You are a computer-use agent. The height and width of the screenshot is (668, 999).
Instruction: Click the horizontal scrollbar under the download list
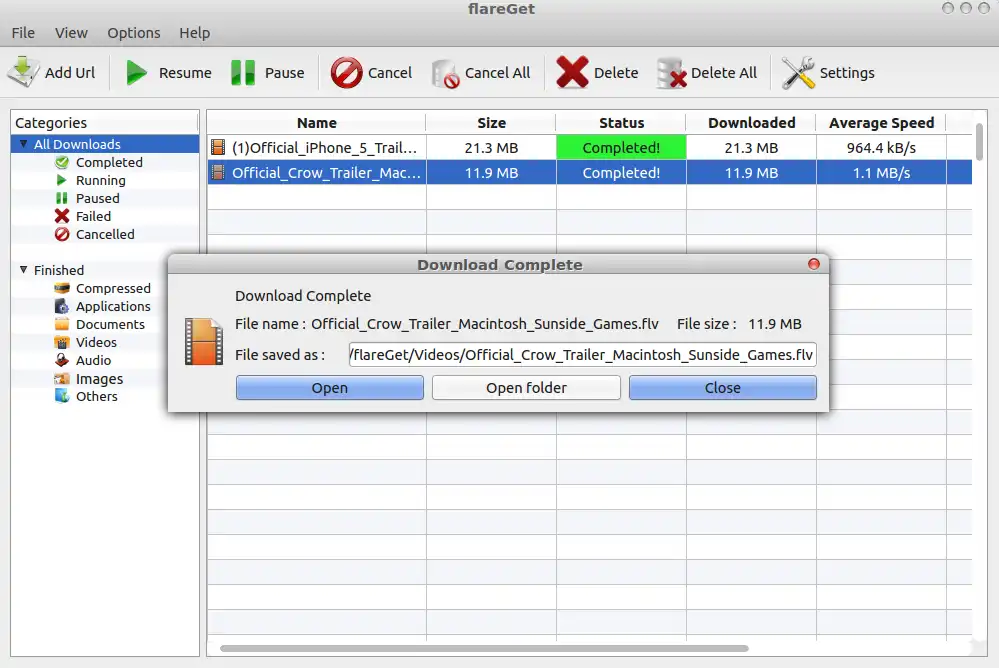coord(484,648)
